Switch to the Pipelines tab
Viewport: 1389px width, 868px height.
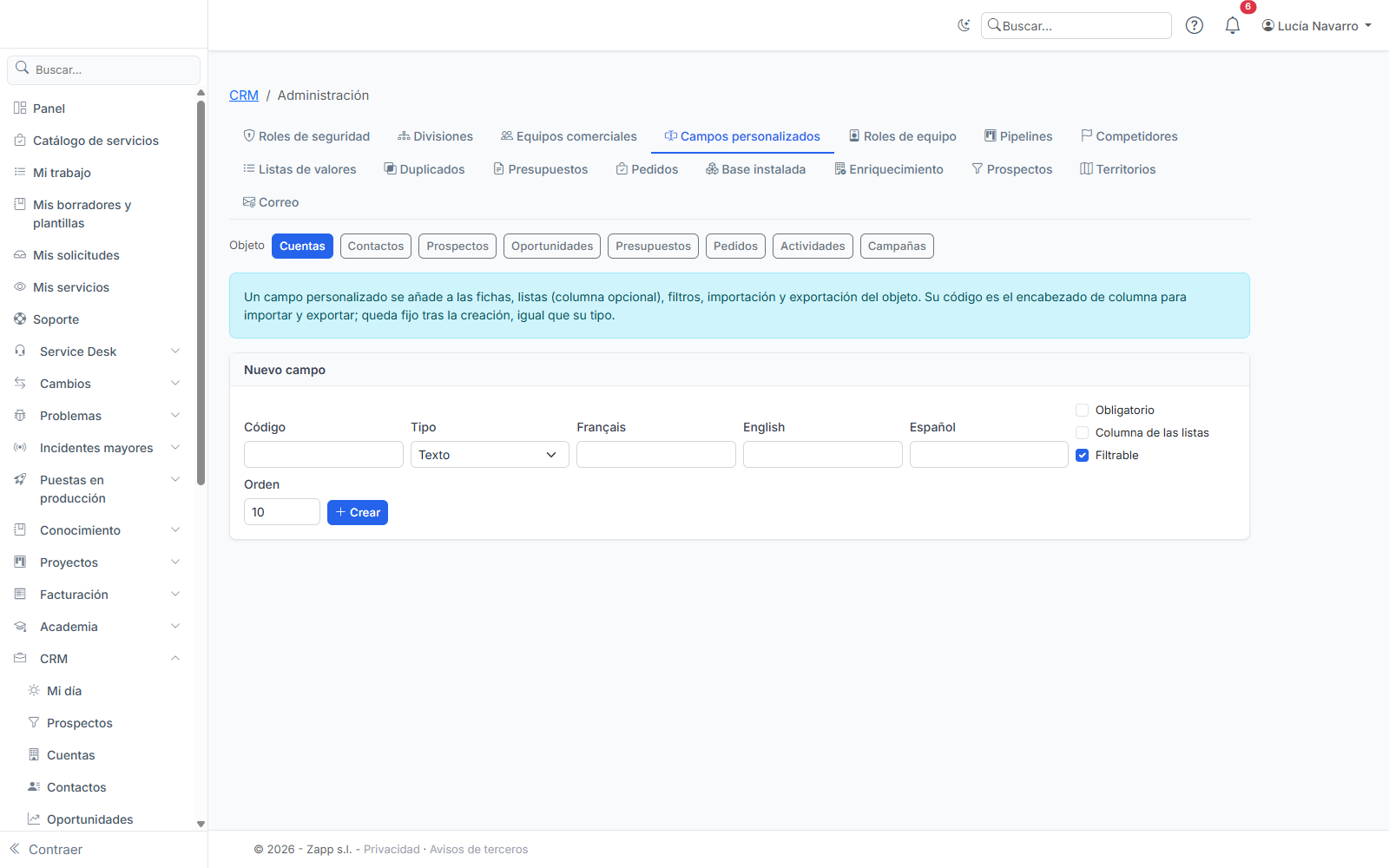tap(1017, 136)
